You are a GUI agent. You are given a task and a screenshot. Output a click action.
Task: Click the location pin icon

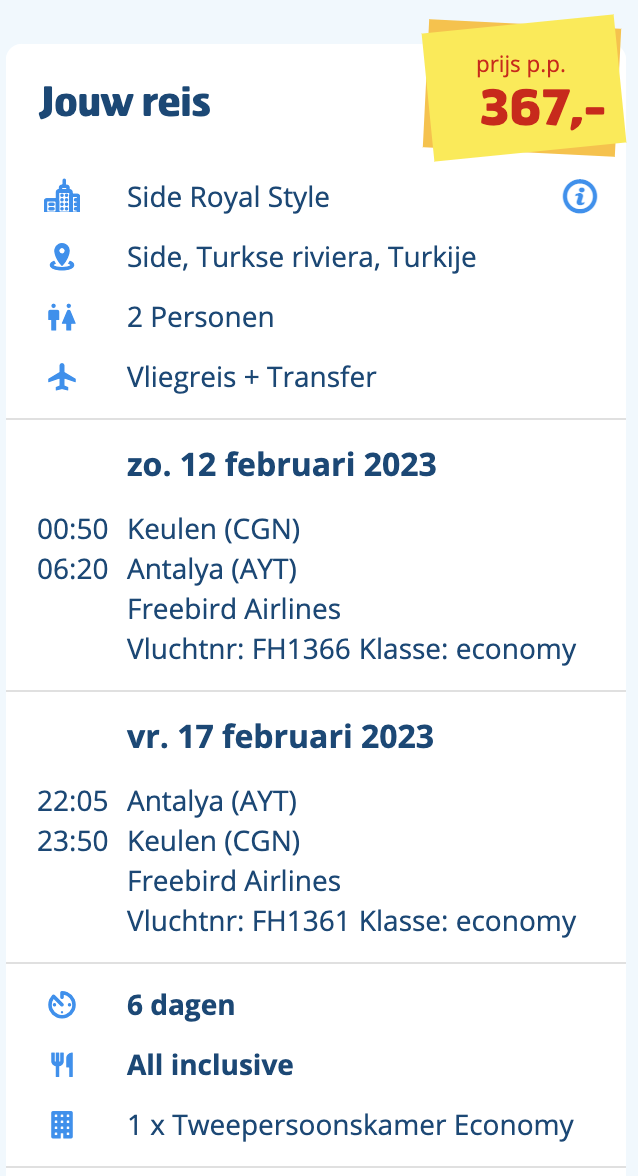pyautogui.click(x=62, y=257)
